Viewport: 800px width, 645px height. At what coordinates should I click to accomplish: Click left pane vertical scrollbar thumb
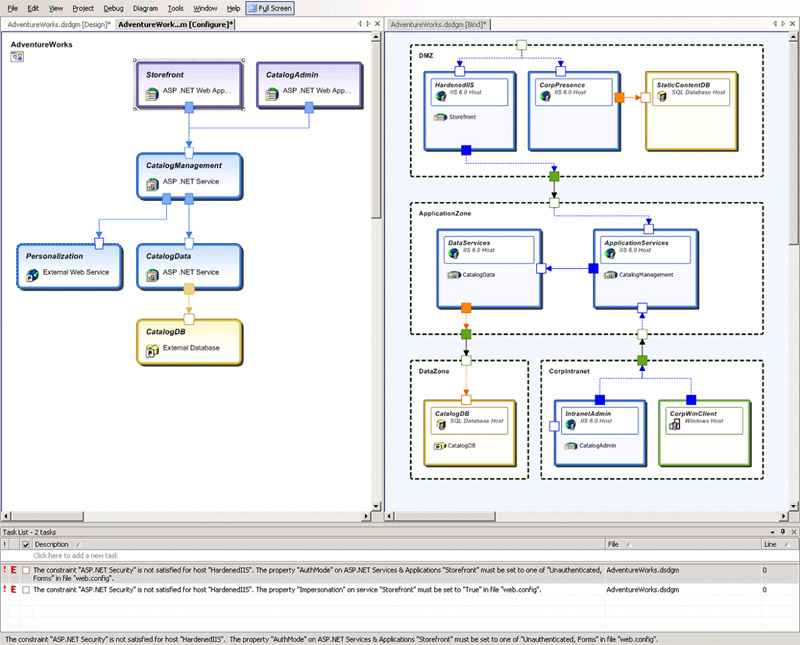pos(376,130)
